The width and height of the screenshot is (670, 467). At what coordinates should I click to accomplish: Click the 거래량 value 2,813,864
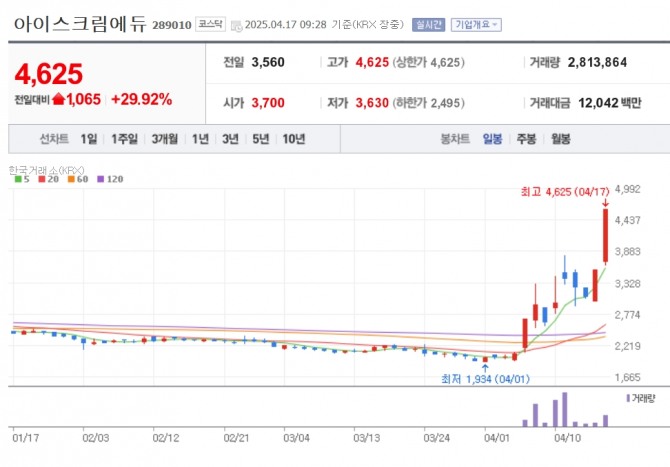coord(597,62)
